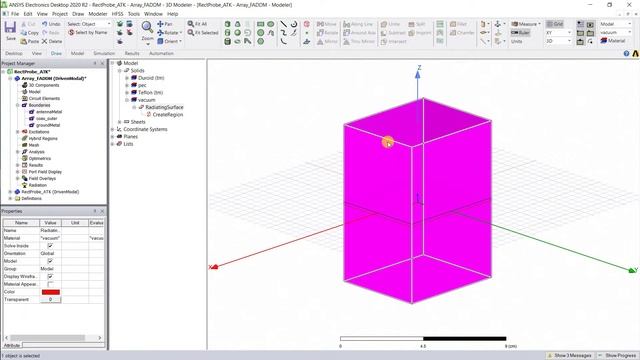This screenshot has width=640, height=360.
Task: Draw a circle sheet
Action: coord(260,33)
